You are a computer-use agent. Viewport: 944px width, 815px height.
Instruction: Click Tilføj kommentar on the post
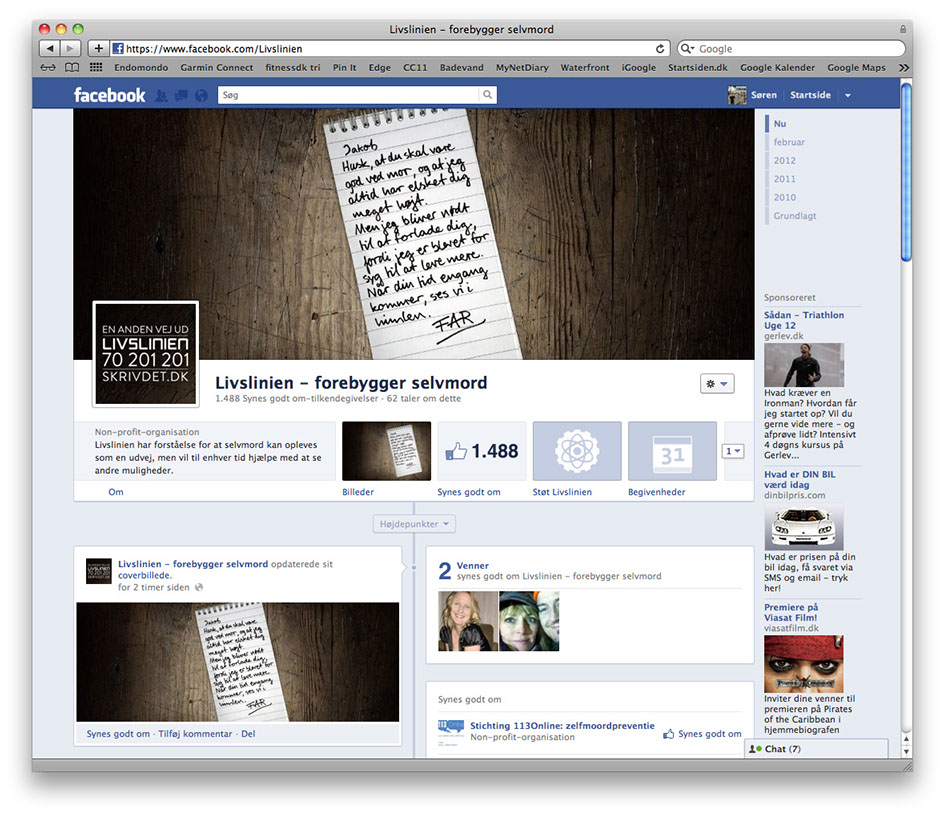click(x=195, y=734)
